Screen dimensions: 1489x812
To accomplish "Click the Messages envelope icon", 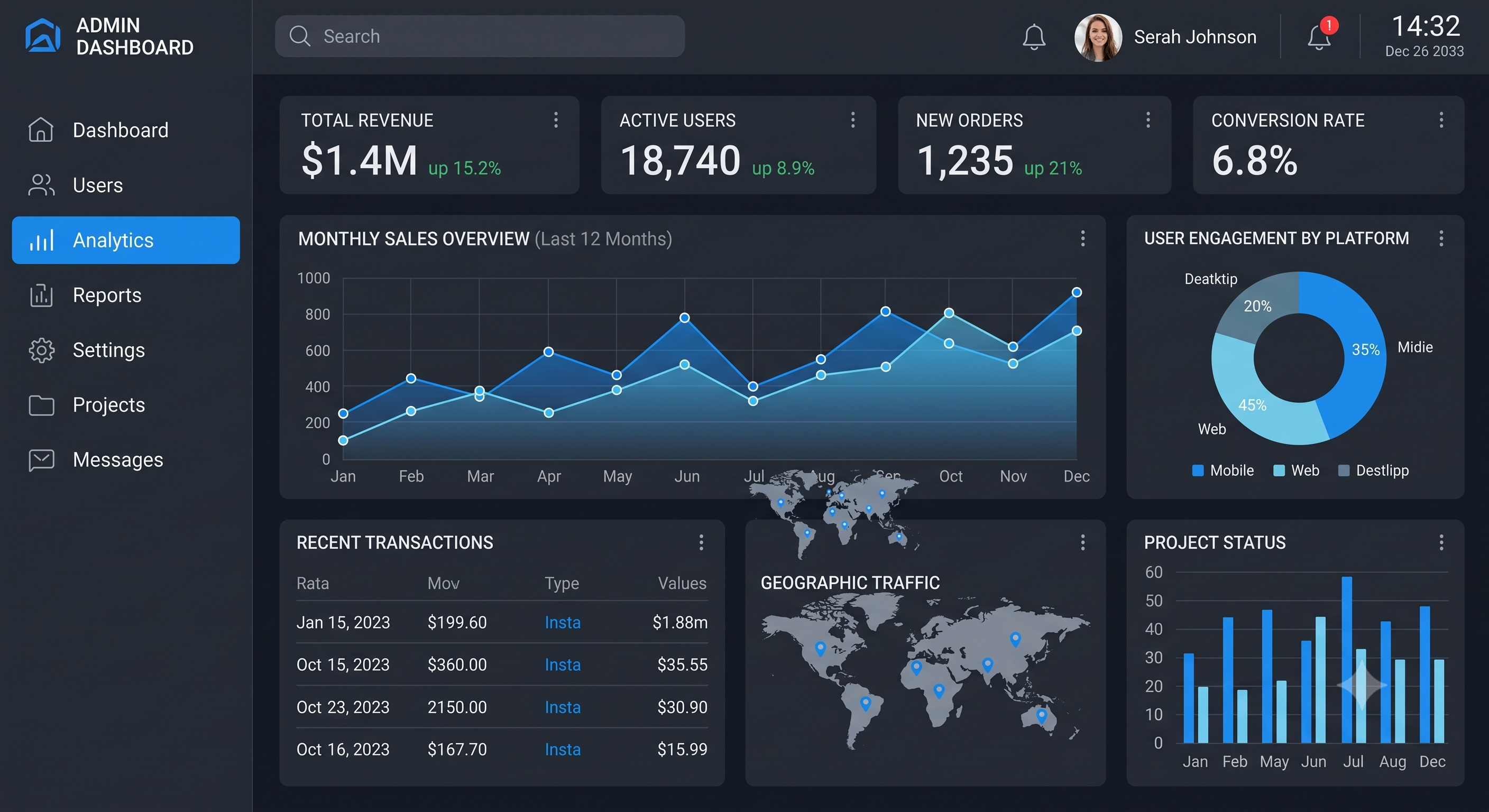I will coord(41,460).
